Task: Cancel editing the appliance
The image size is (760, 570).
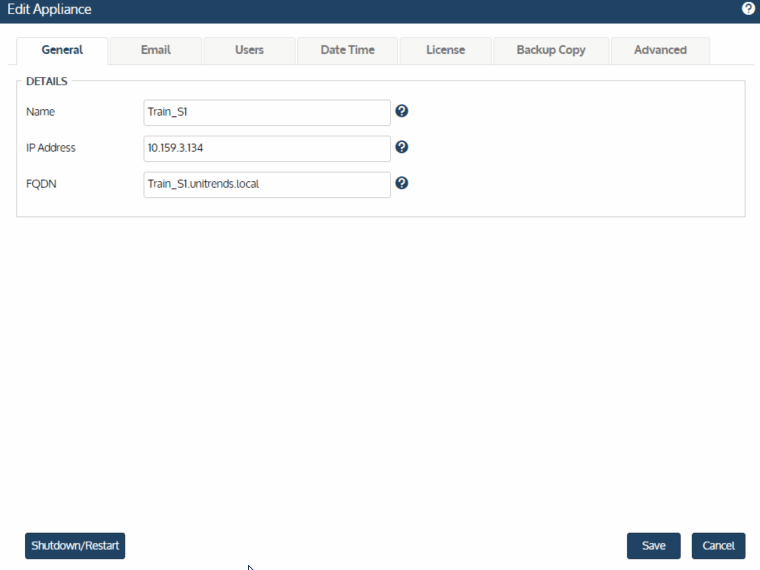Action: [x=718, y=546]
